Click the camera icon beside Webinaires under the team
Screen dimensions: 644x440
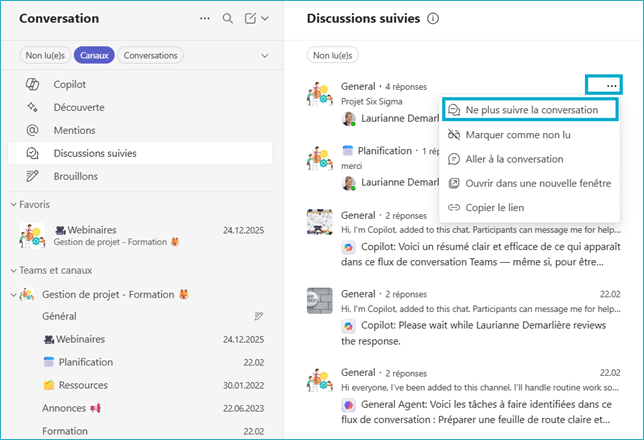(49, 339)
